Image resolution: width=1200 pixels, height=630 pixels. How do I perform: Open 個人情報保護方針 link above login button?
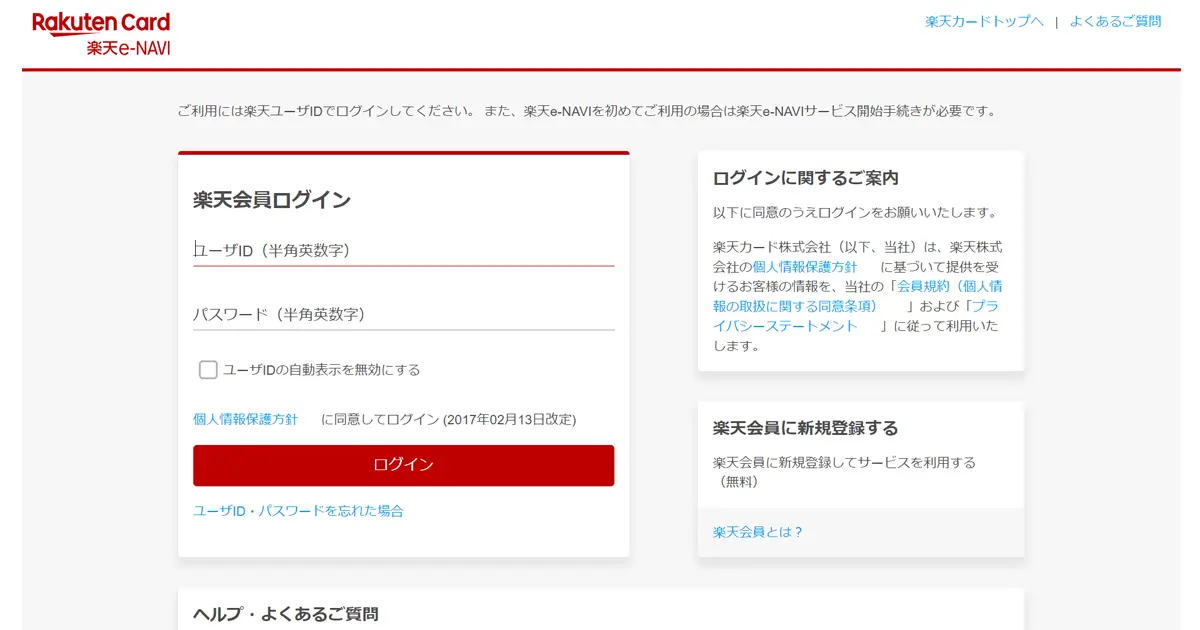click(245, 419)
